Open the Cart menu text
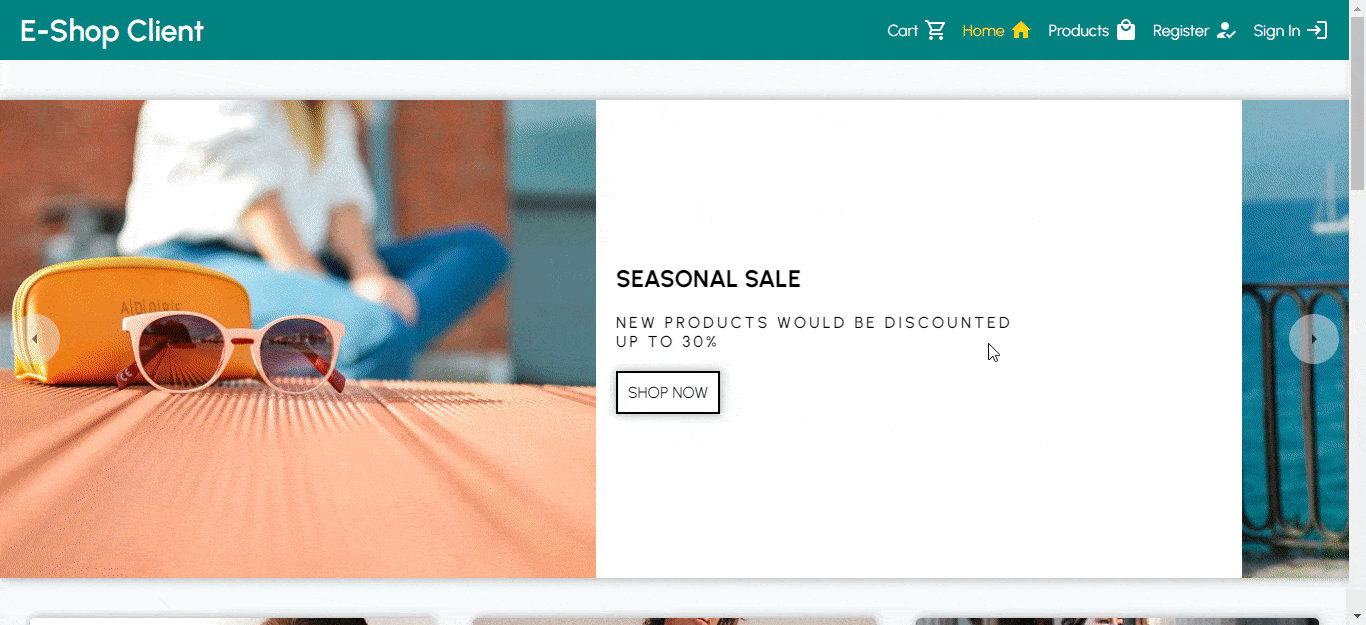The width and height of the screenshot is (1366, 625). 902,30
